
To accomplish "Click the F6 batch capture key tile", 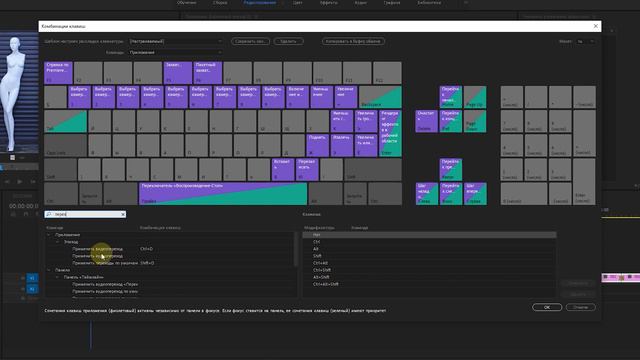I will 208,73.
